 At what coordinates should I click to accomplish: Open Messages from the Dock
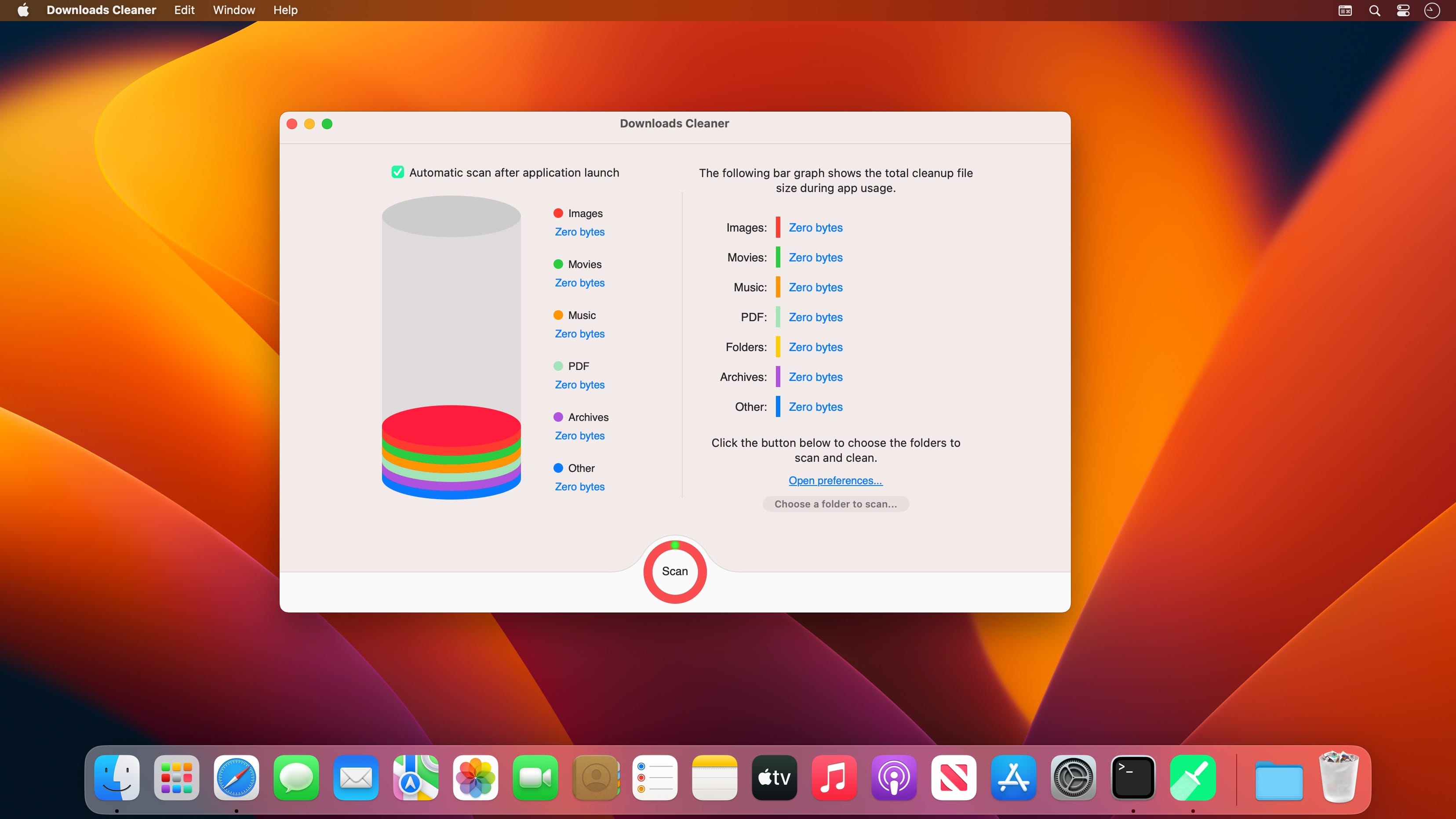click(x=296, y=778)
